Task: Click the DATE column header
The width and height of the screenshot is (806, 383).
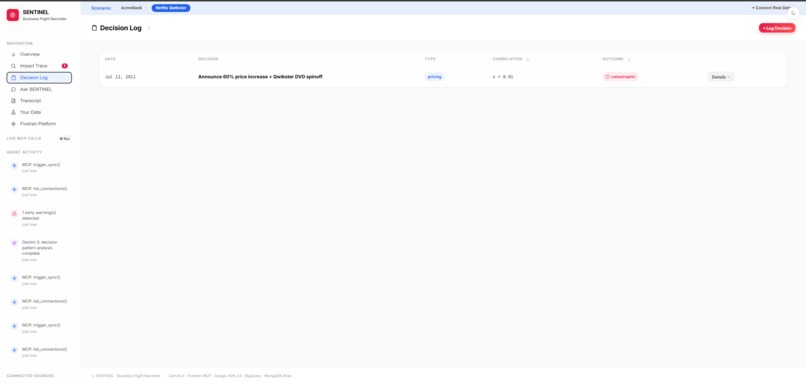Action: [x=110, y=59]
